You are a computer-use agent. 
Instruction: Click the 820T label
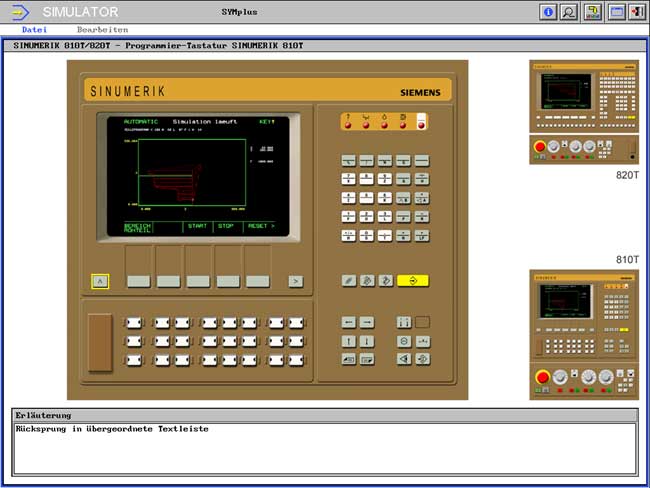pyautogui.click(x=627, y=175)
